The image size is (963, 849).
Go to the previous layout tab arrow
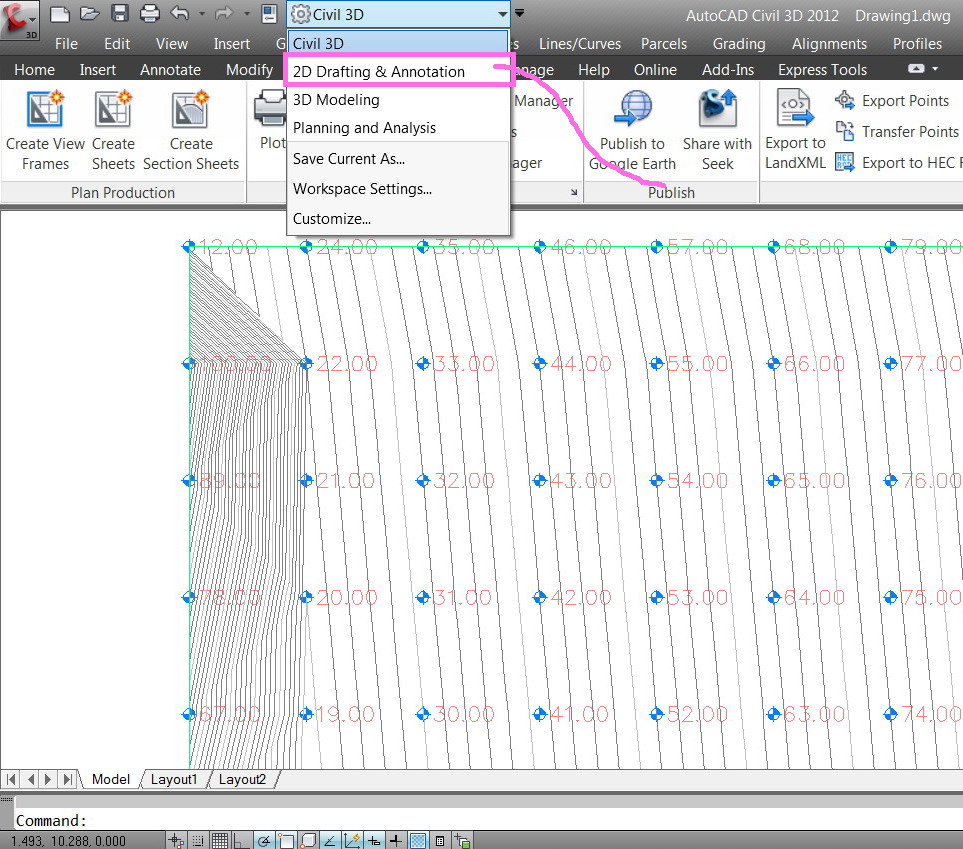(30, 780)
